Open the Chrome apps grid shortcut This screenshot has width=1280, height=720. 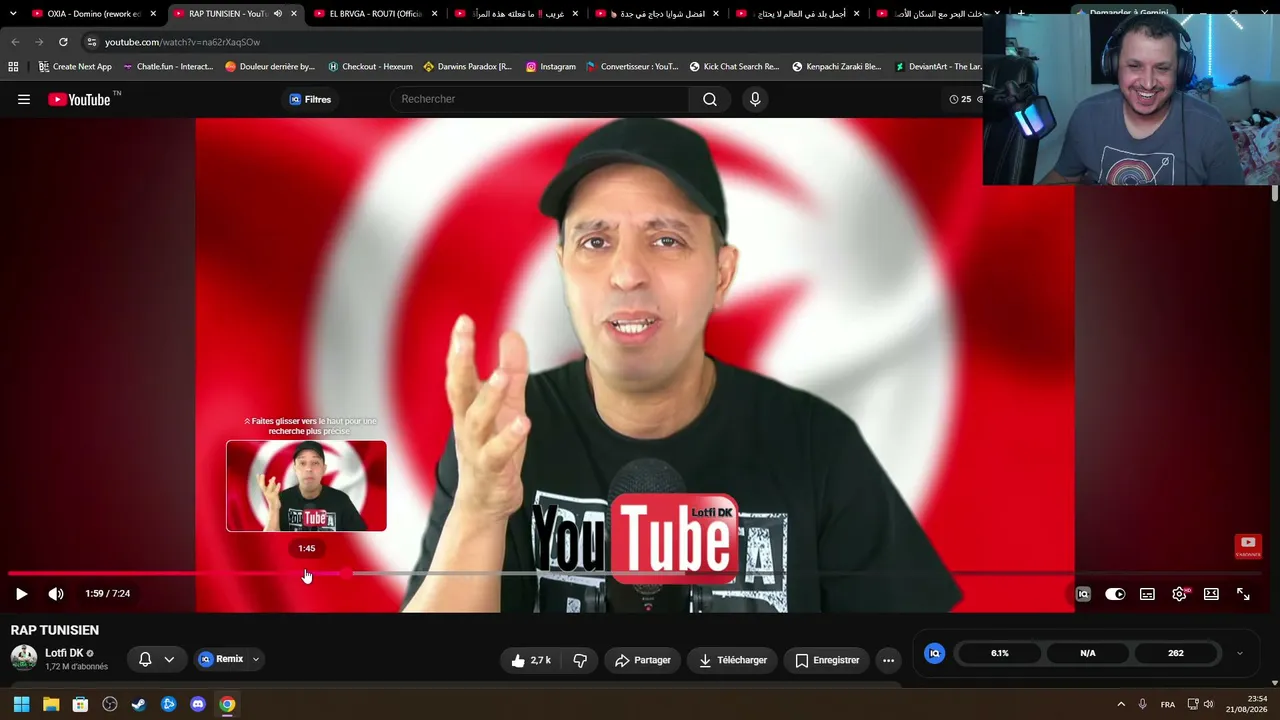coord(13,67)
